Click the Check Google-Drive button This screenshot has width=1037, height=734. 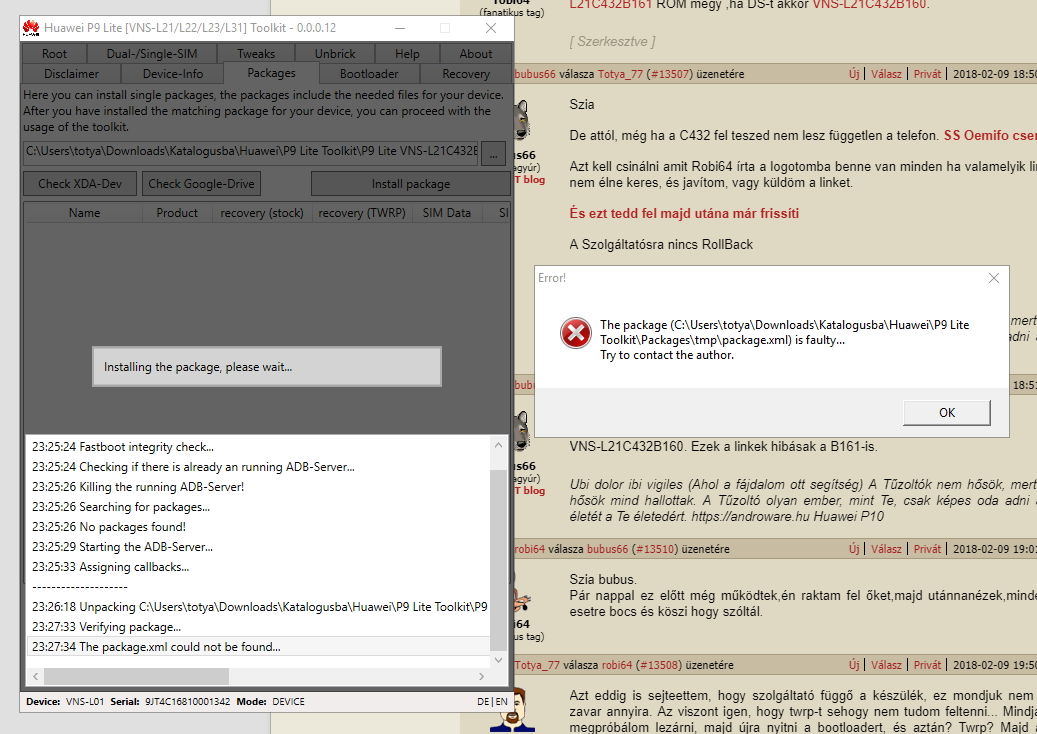[201, 184]
